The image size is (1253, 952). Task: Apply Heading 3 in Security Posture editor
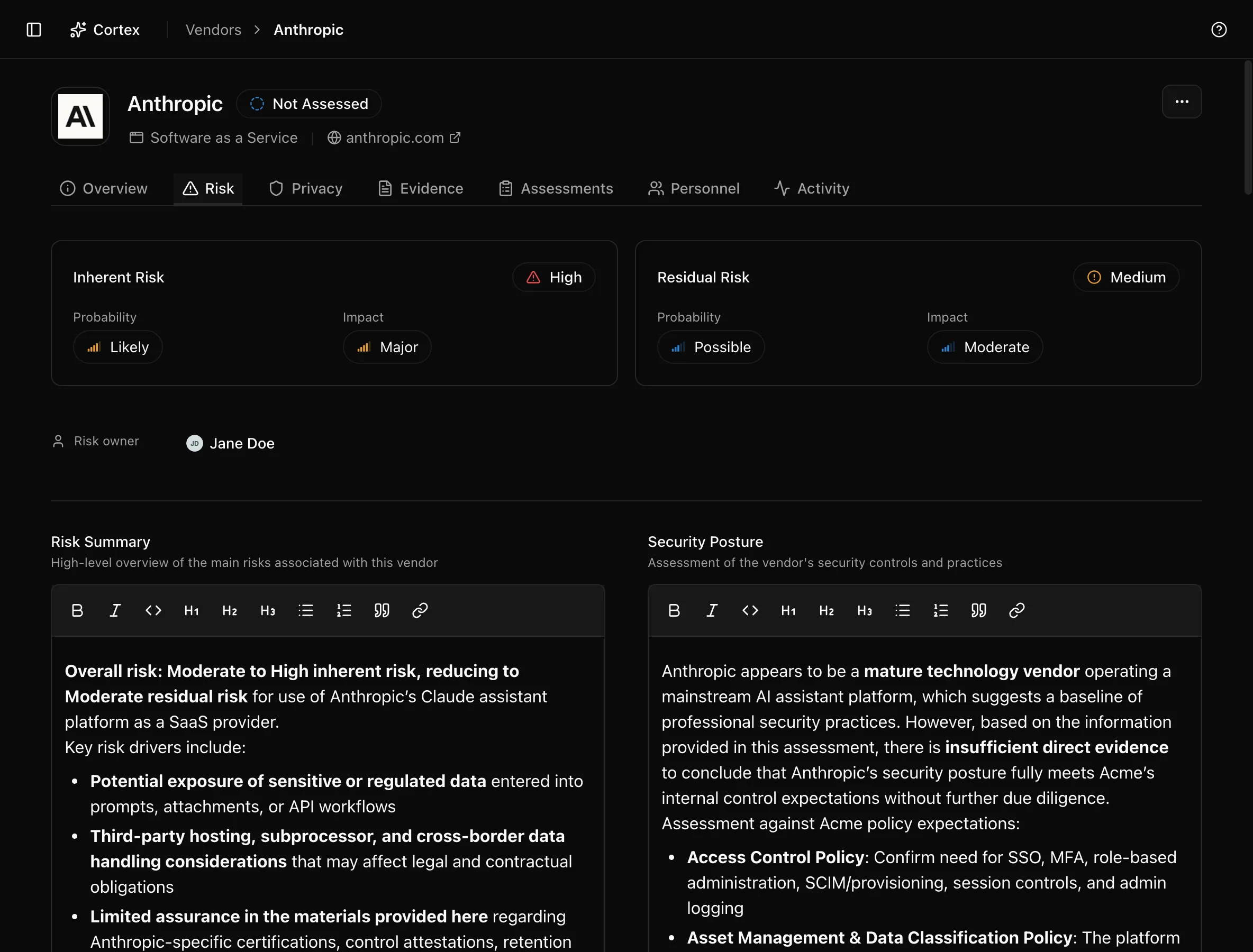(x=865, y=610)
